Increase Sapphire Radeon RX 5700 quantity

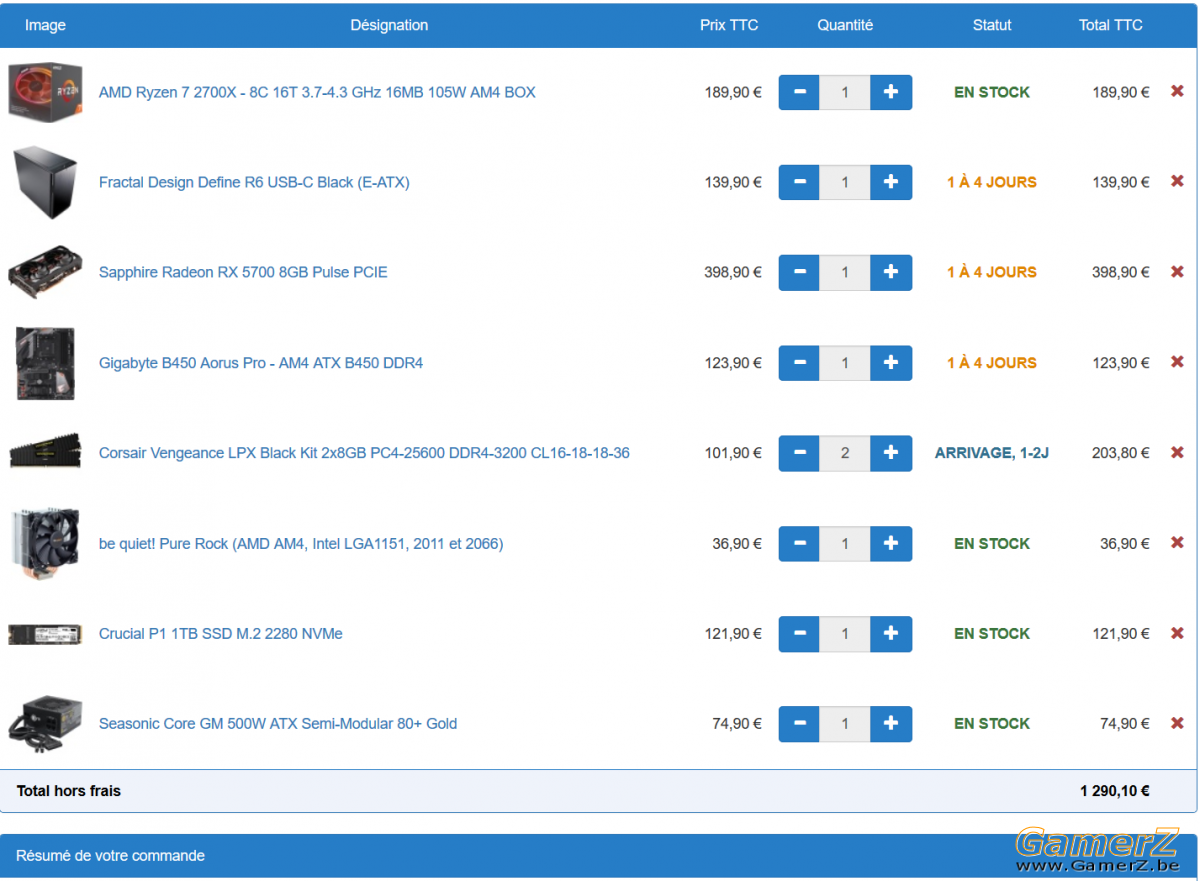891,272
